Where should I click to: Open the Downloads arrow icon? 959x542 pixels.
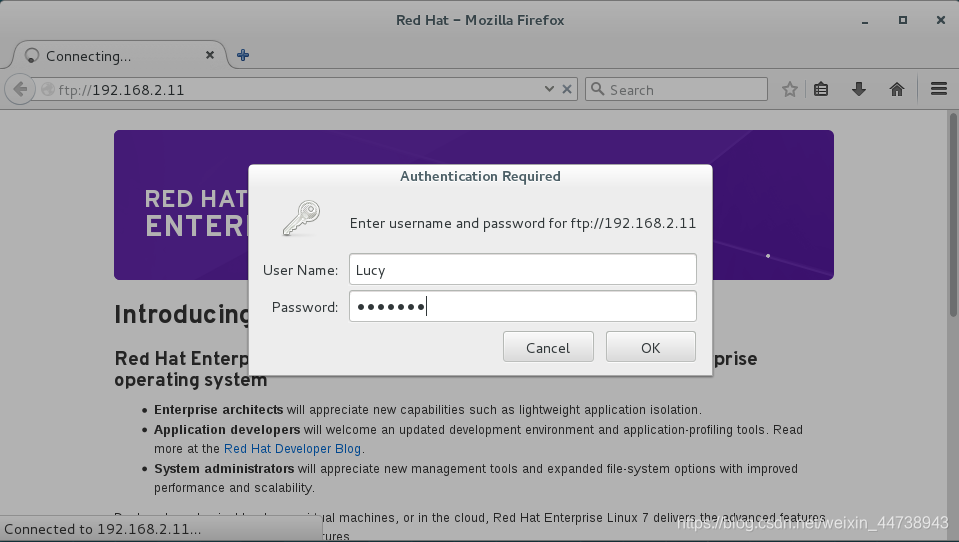click(x=859, y=90)
